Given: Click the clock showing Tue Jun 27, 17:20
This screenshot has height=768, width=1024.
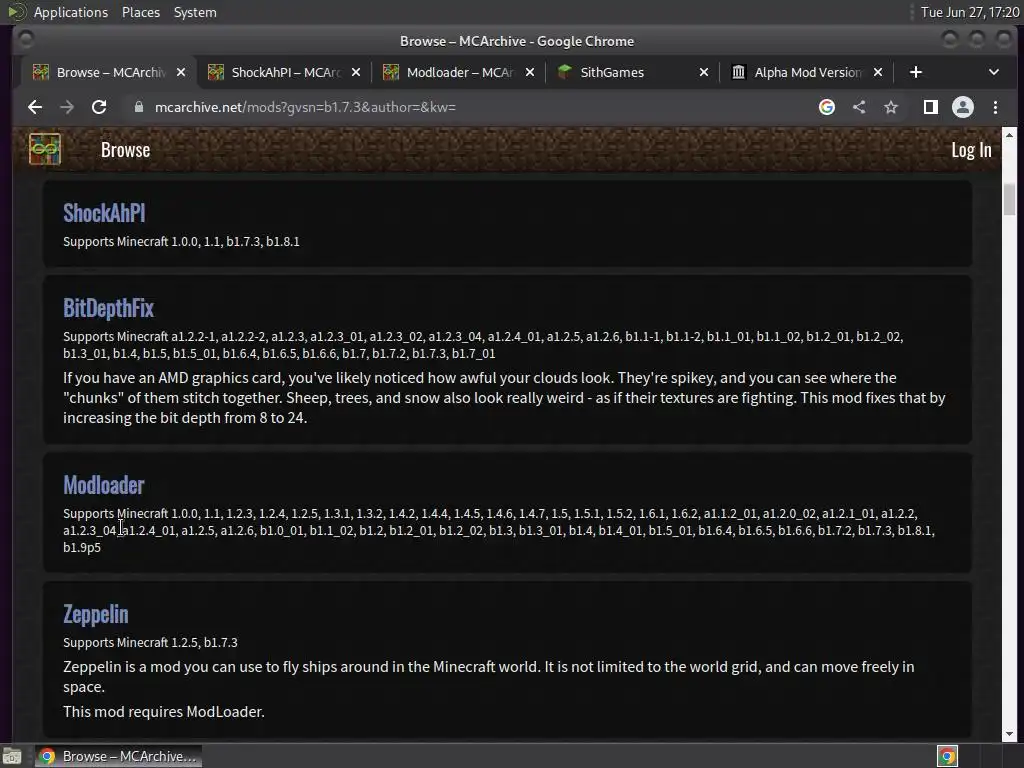Looking at the screenshot, I should 969,12.
